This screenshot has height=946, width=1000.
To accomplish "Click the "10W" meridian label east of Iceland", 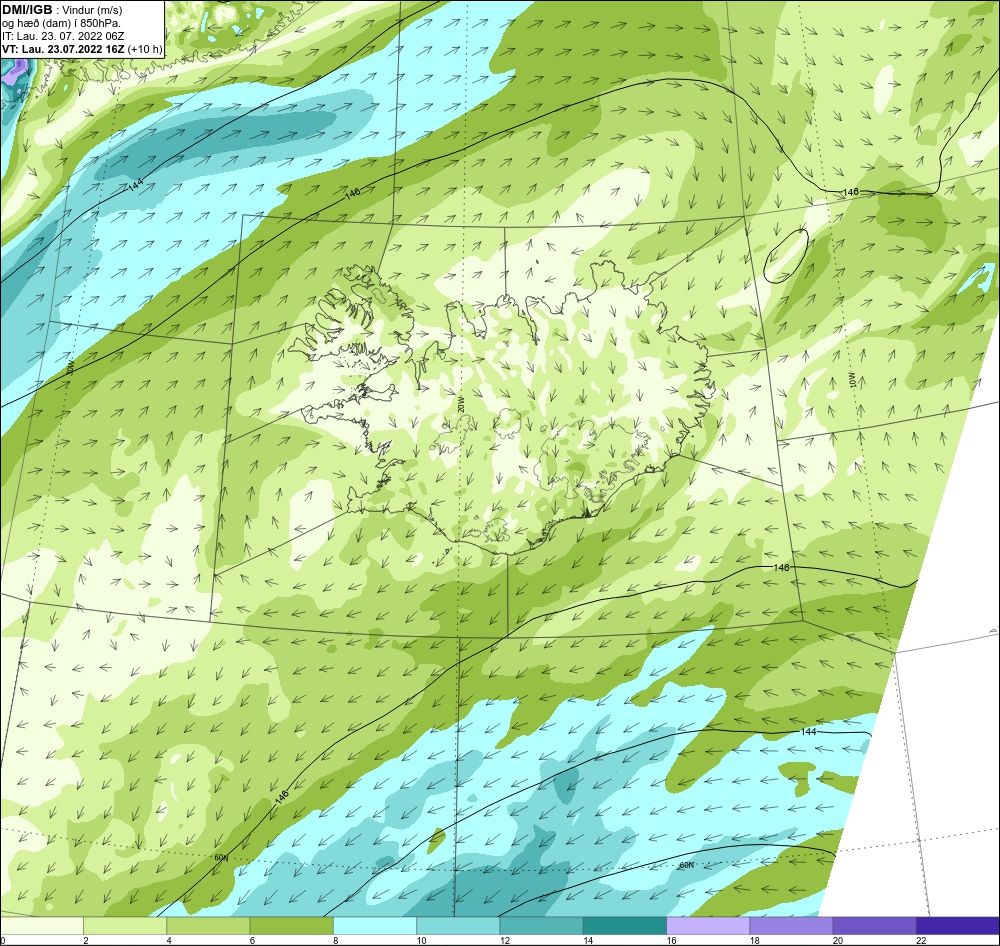I will [853, 380].
